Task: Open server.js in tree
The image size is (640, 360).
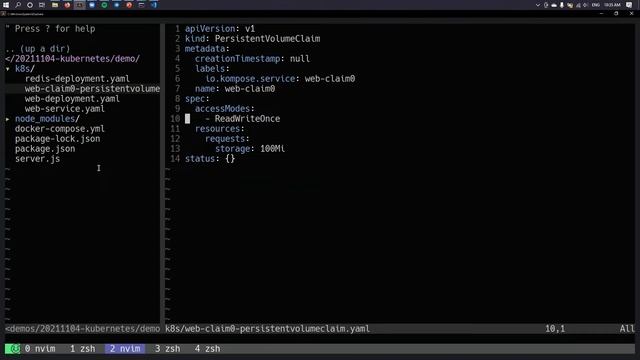Action: coord(38,159)
